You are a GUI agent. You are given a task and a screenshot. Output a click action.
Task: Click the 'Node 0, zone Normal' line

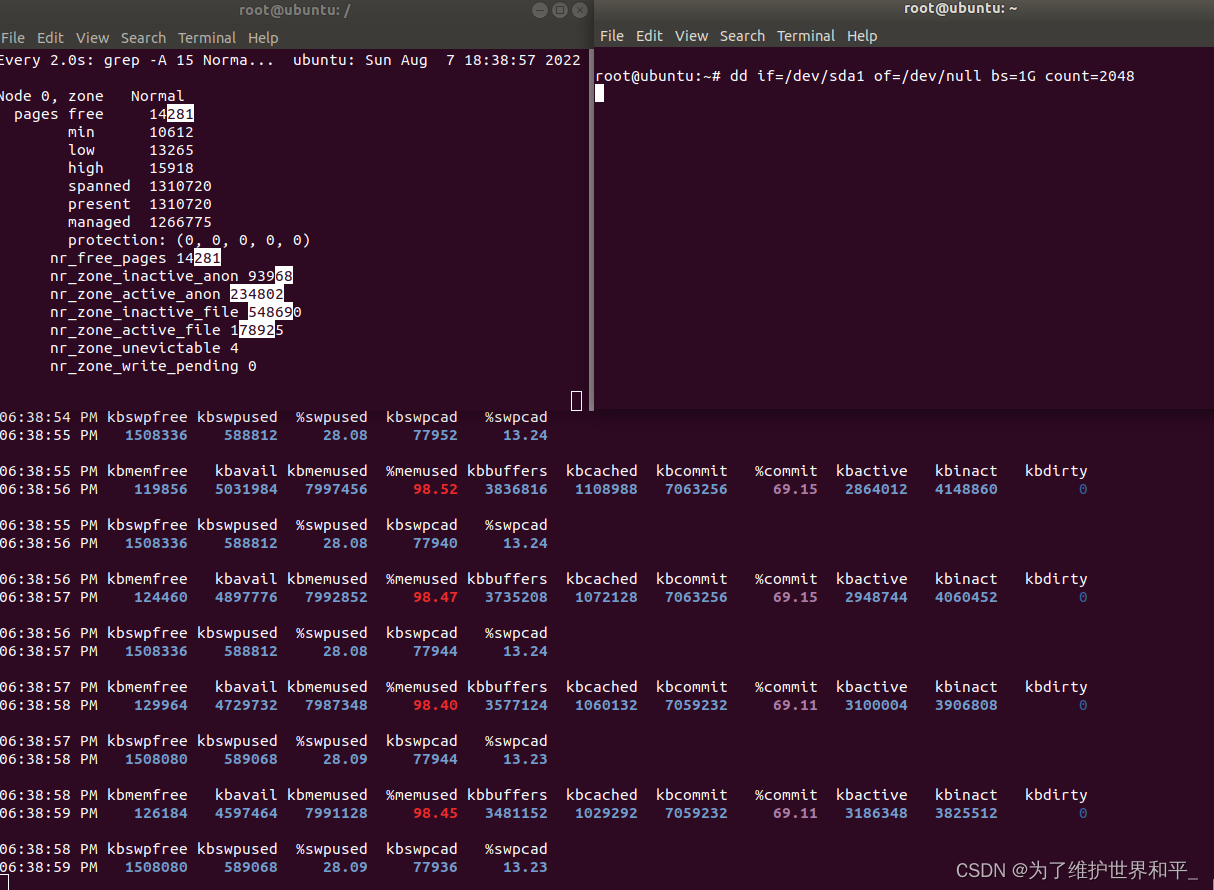click(x=92, y=96)
